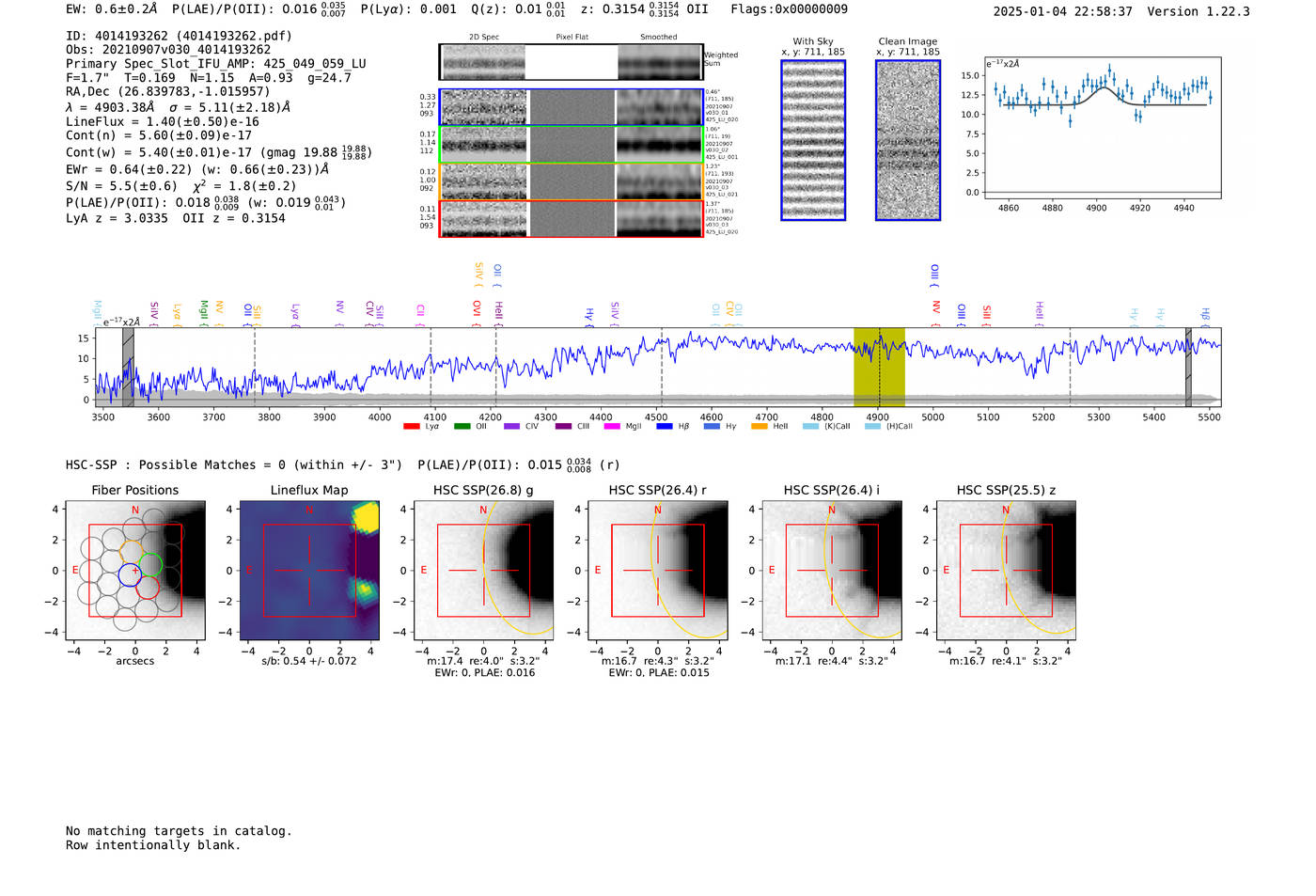Click the Weighted Sum label
Viewport: 1316px width, 896px height.
coord(721,59)
